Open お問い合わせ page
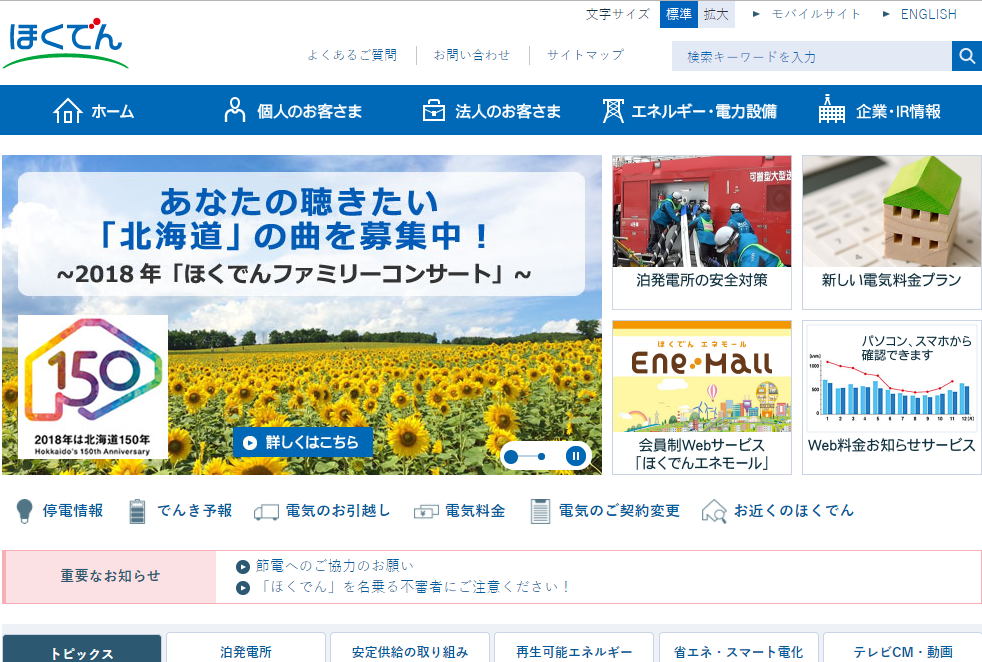 [472, 55]
